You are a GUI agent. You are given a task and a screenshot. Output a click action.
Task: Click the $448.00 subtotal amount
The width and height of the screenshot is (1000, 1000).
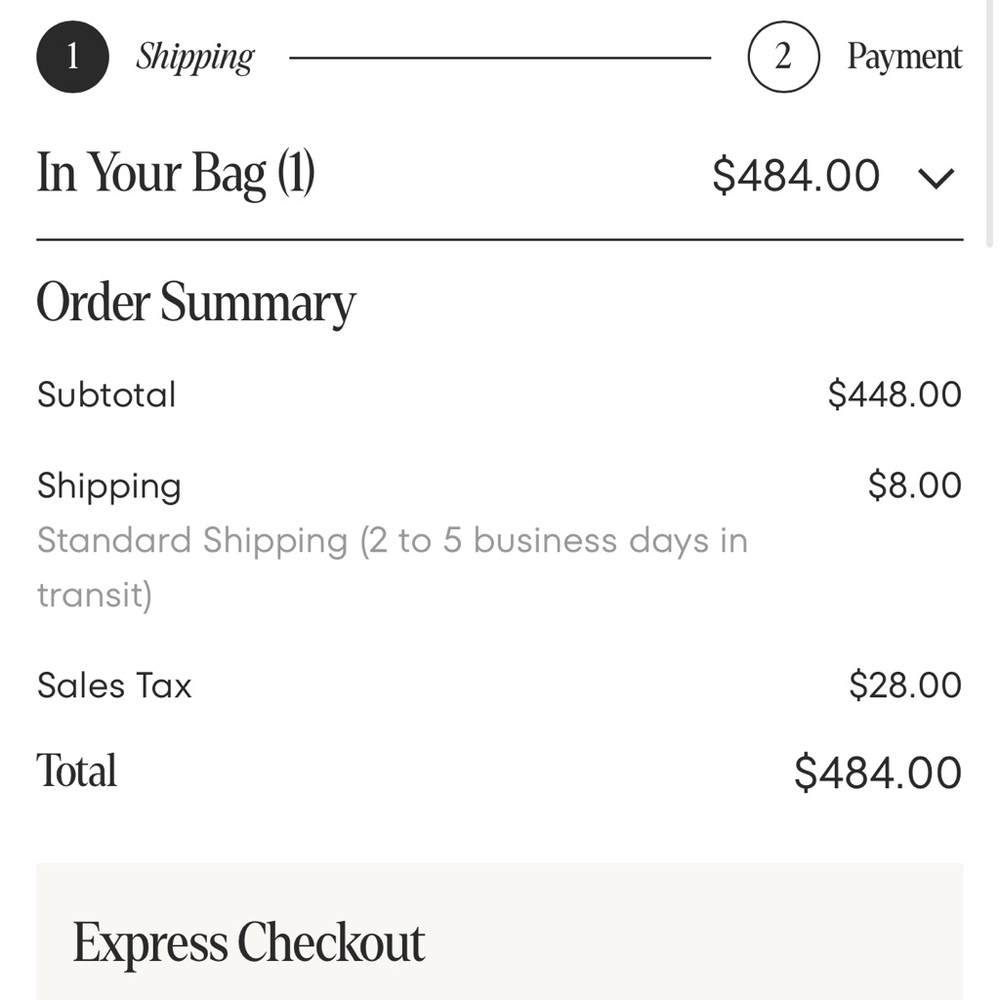(894, 395)
